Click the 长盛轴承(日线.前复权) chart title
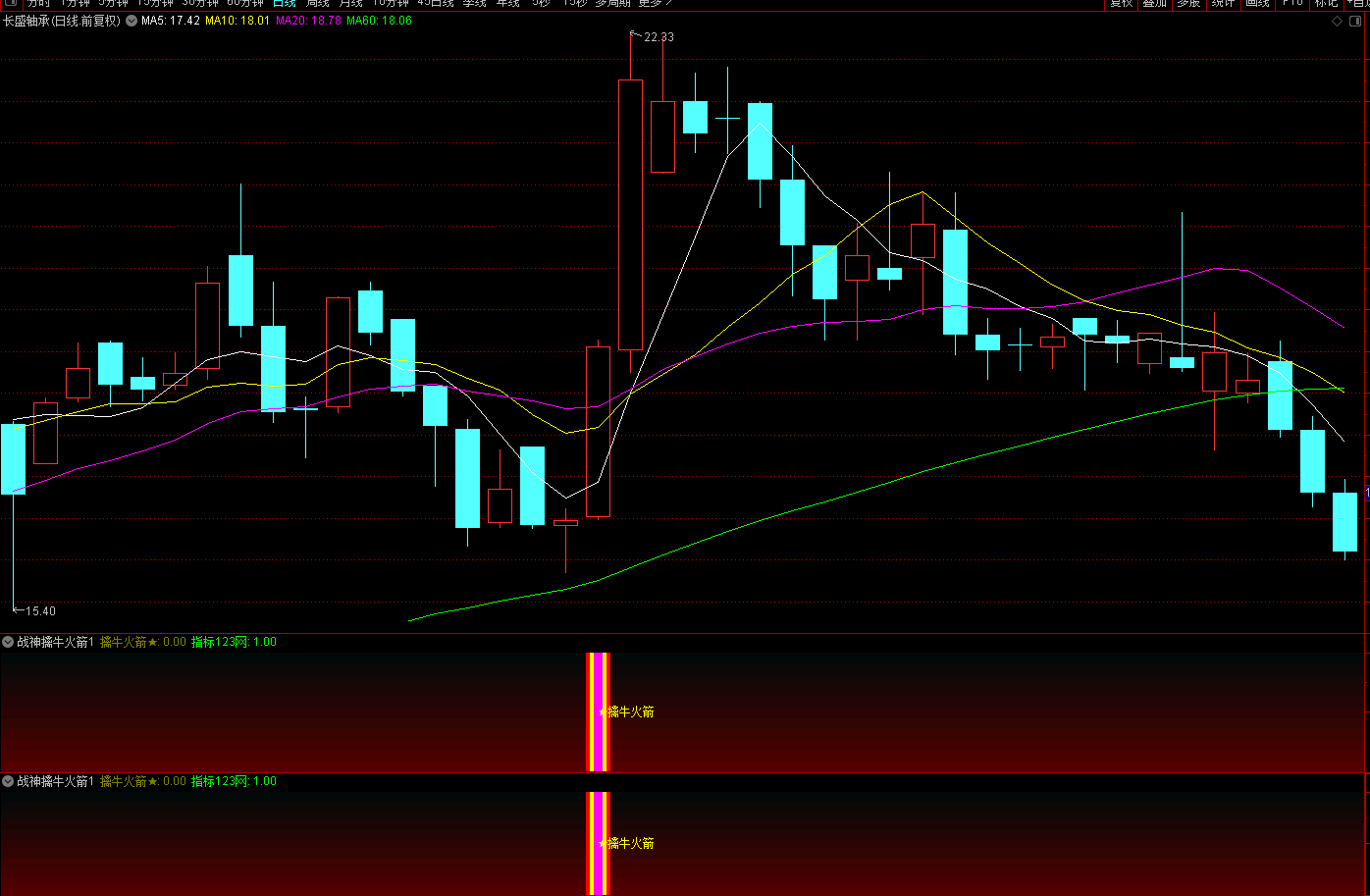The image size is (1370, 896). 62,21
